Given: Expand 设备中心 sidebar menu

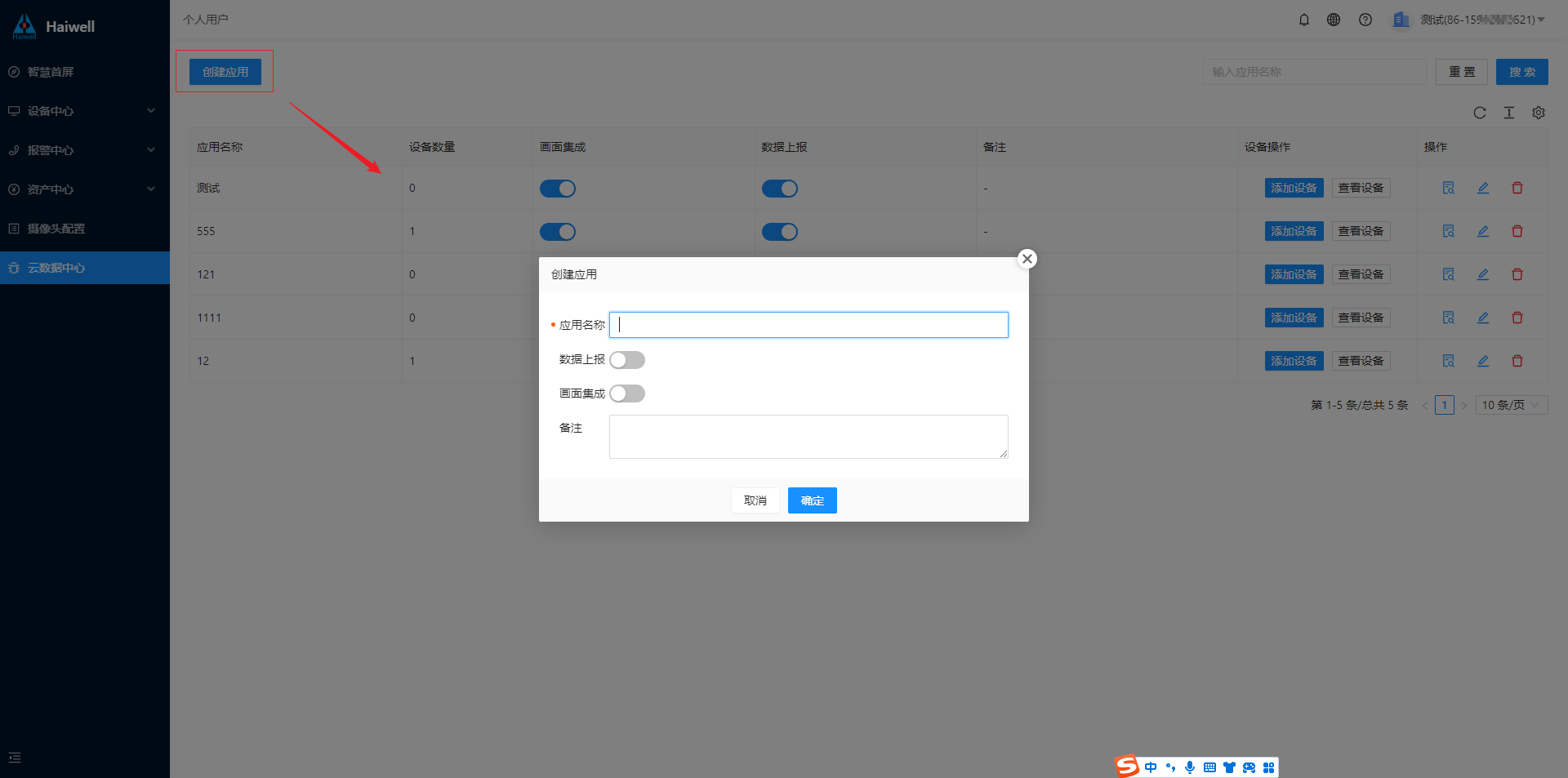Looking at the screenshot, I should coord(85,111).
